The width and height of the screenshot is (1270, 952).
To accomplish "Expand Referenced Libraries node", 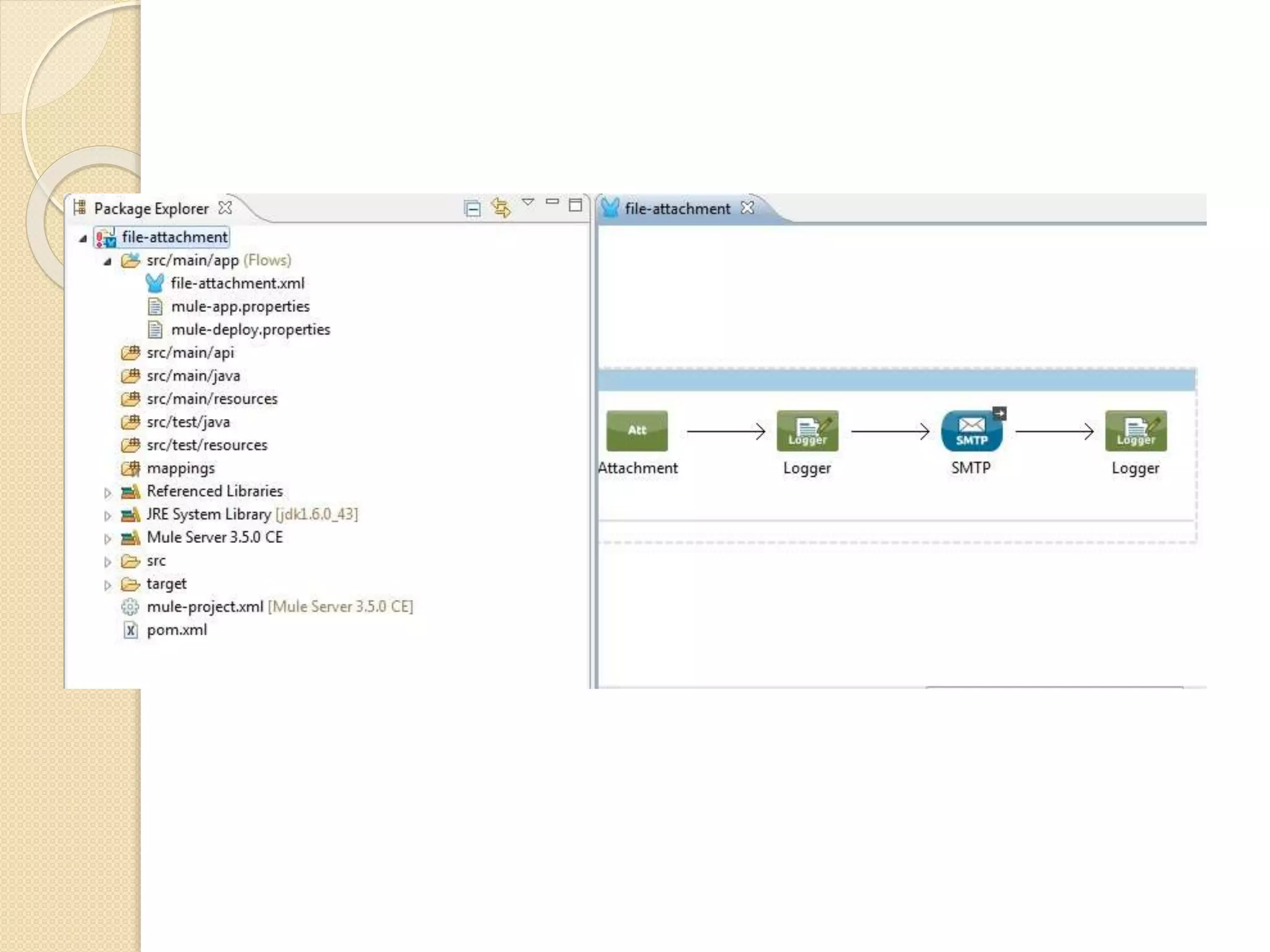I will (x=107, y=493).
